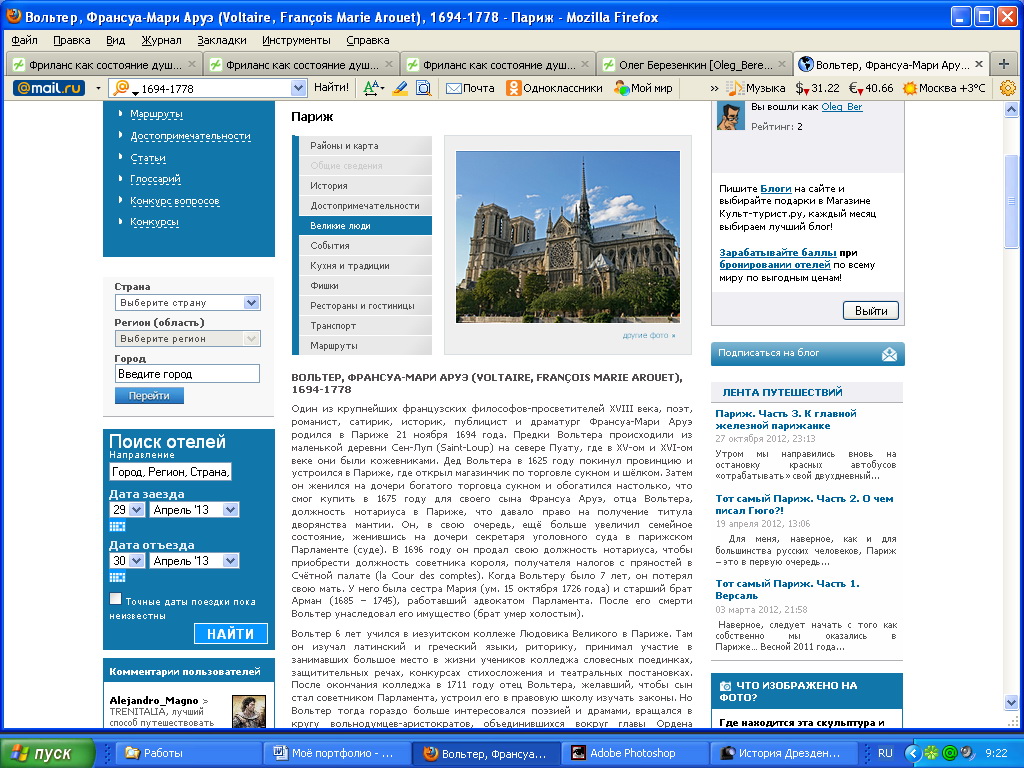Open the Достопримечательности sidebar link
The image size is (1024, 768).
click(190, 136)
